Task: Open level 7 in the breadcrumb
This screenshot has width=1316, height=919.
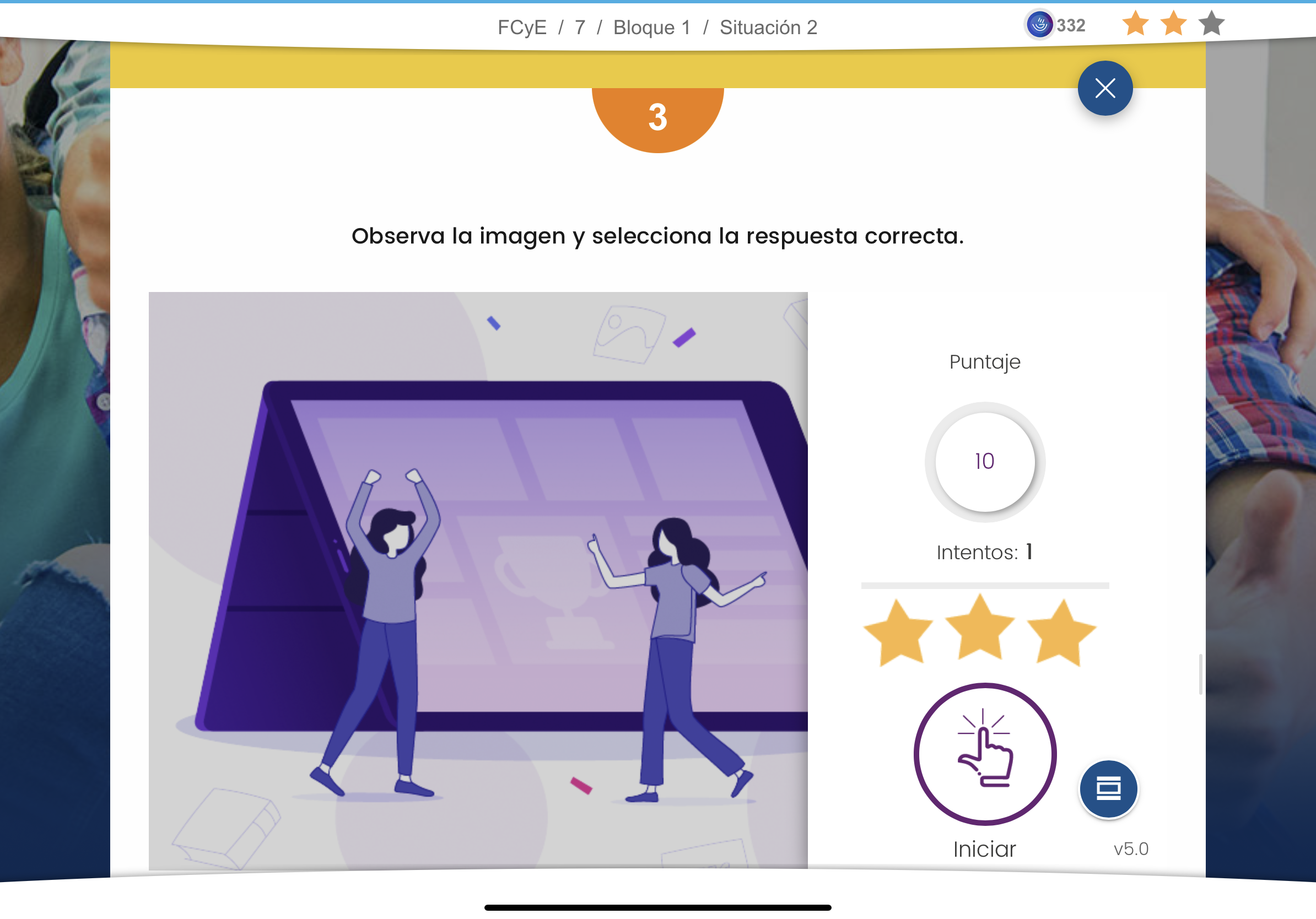Action: coord(580,28)
